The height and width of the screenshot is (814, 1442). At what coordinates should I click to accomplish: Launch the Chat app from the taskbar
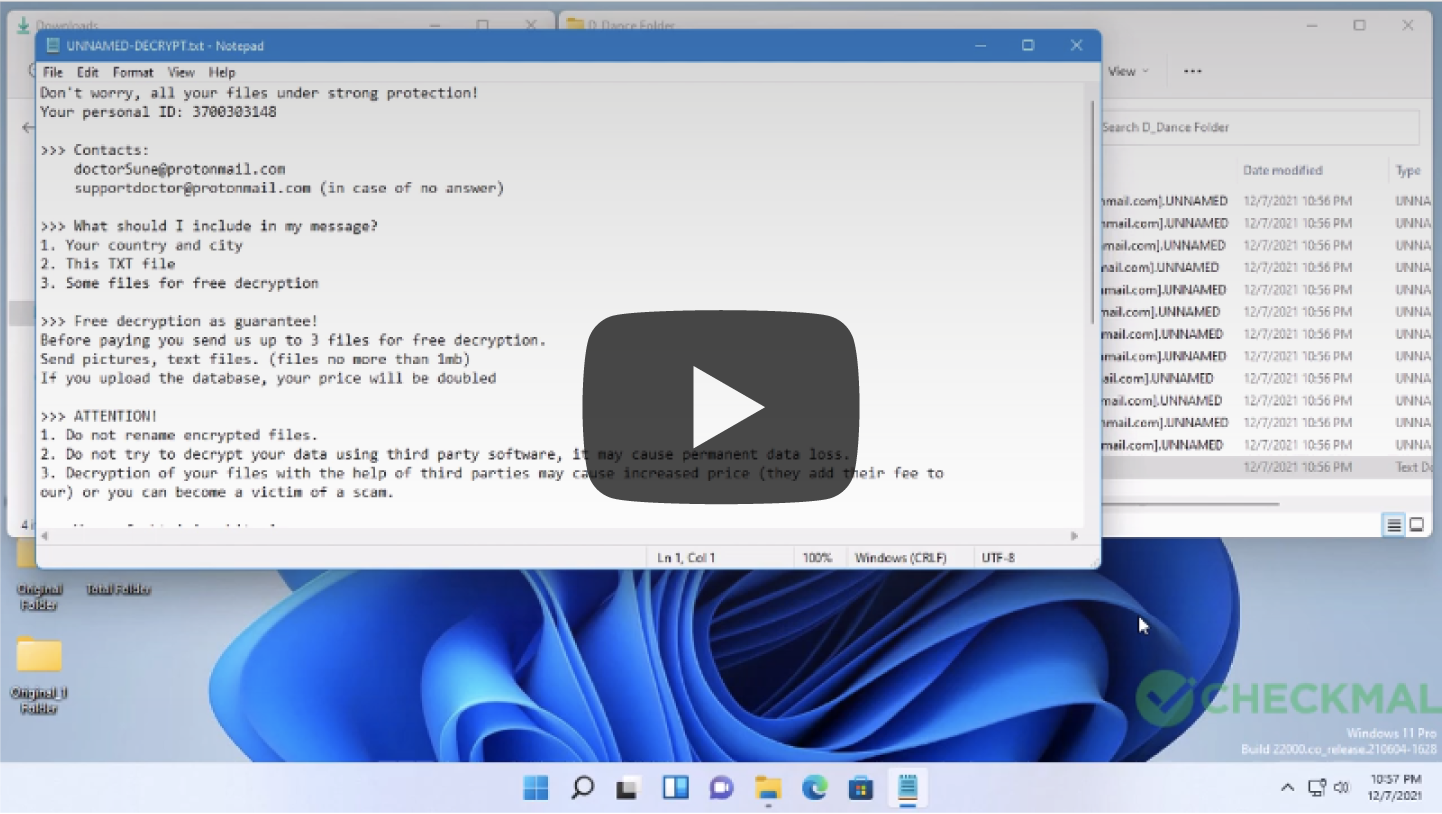coord(721,788)
